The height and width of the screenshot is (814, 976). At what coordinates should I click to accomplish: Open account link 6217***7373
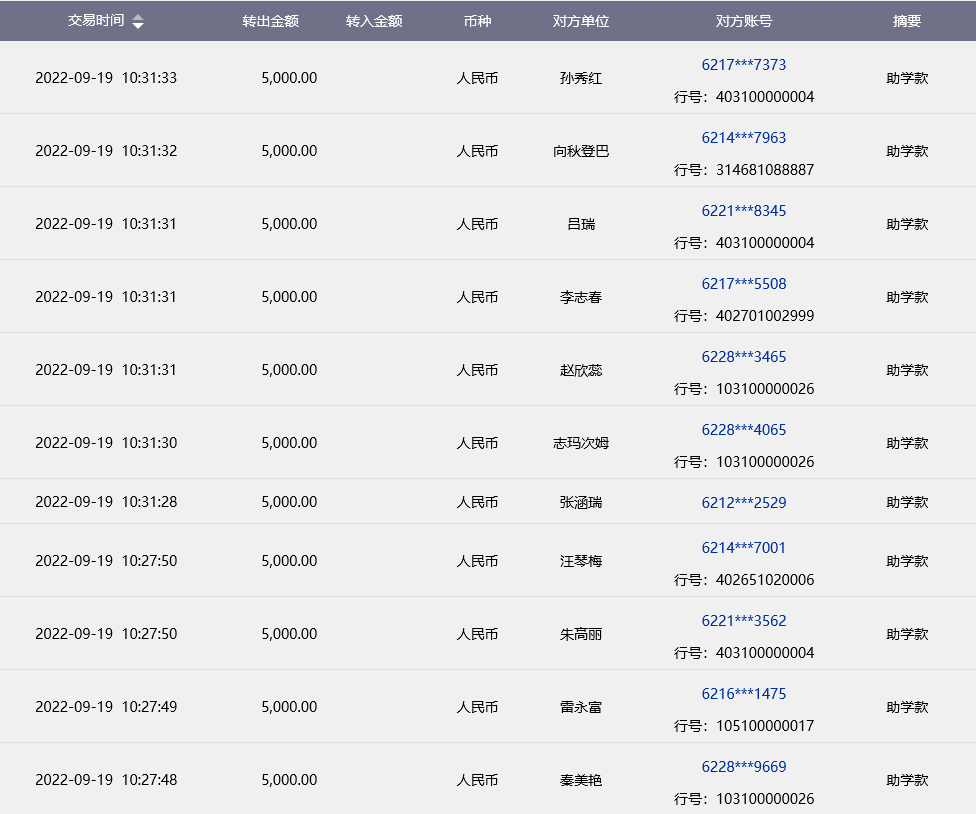click(743, 65)
